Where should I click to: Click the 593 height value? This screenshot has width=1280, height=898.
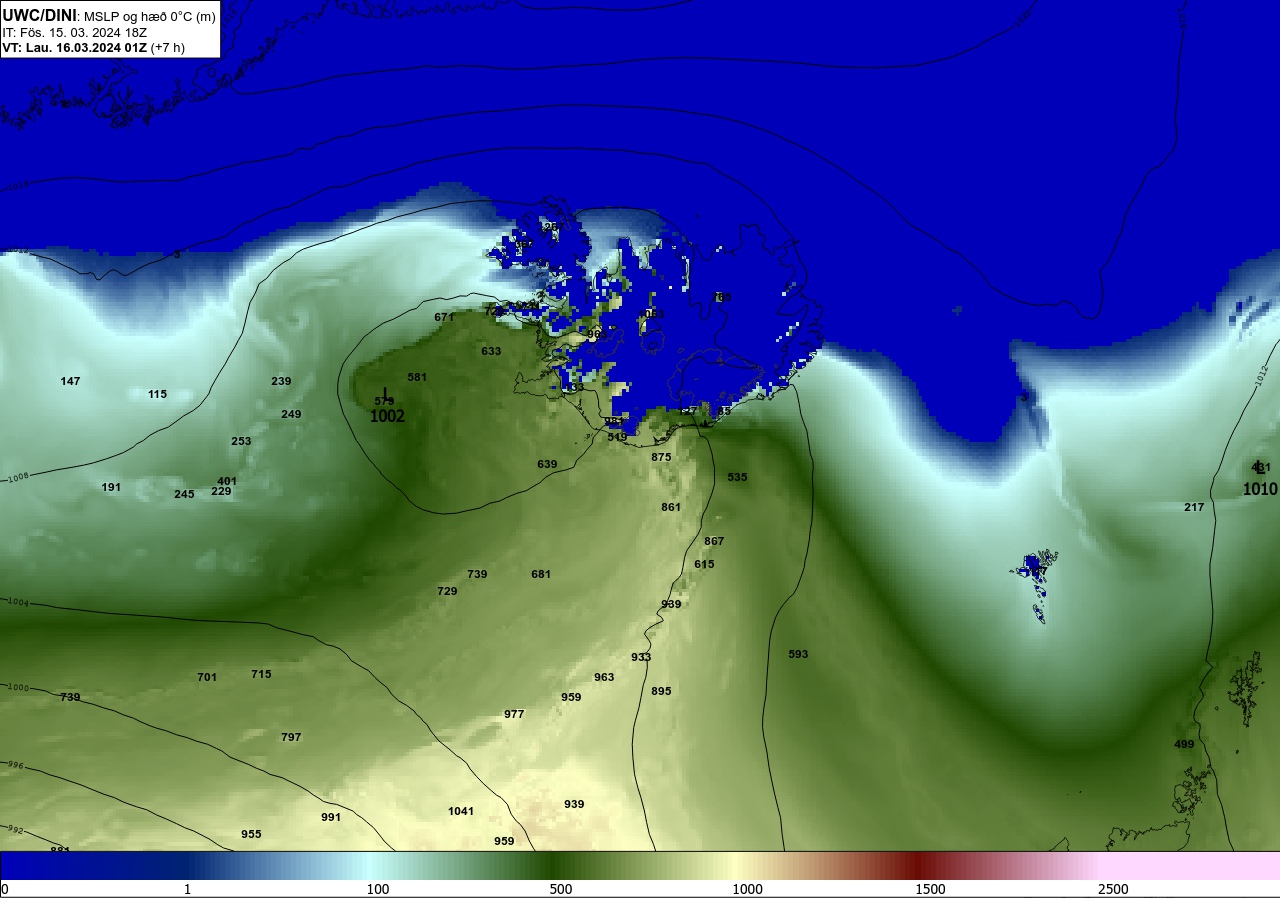798,654
